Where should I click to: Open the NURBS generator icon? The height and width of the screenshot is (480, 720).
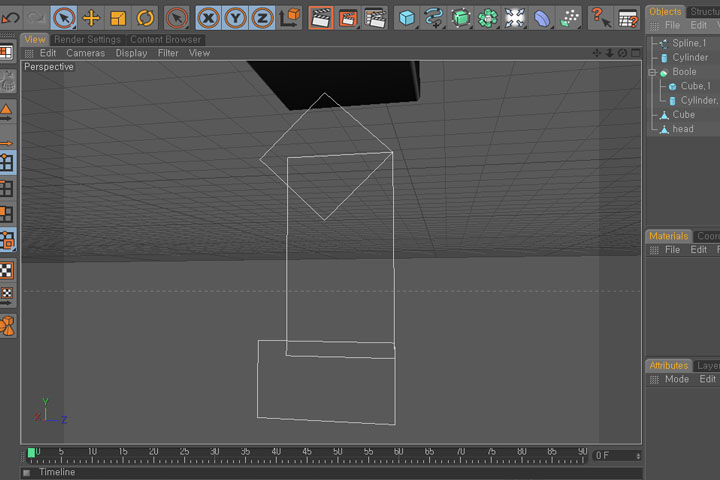[x=461, y=18]
